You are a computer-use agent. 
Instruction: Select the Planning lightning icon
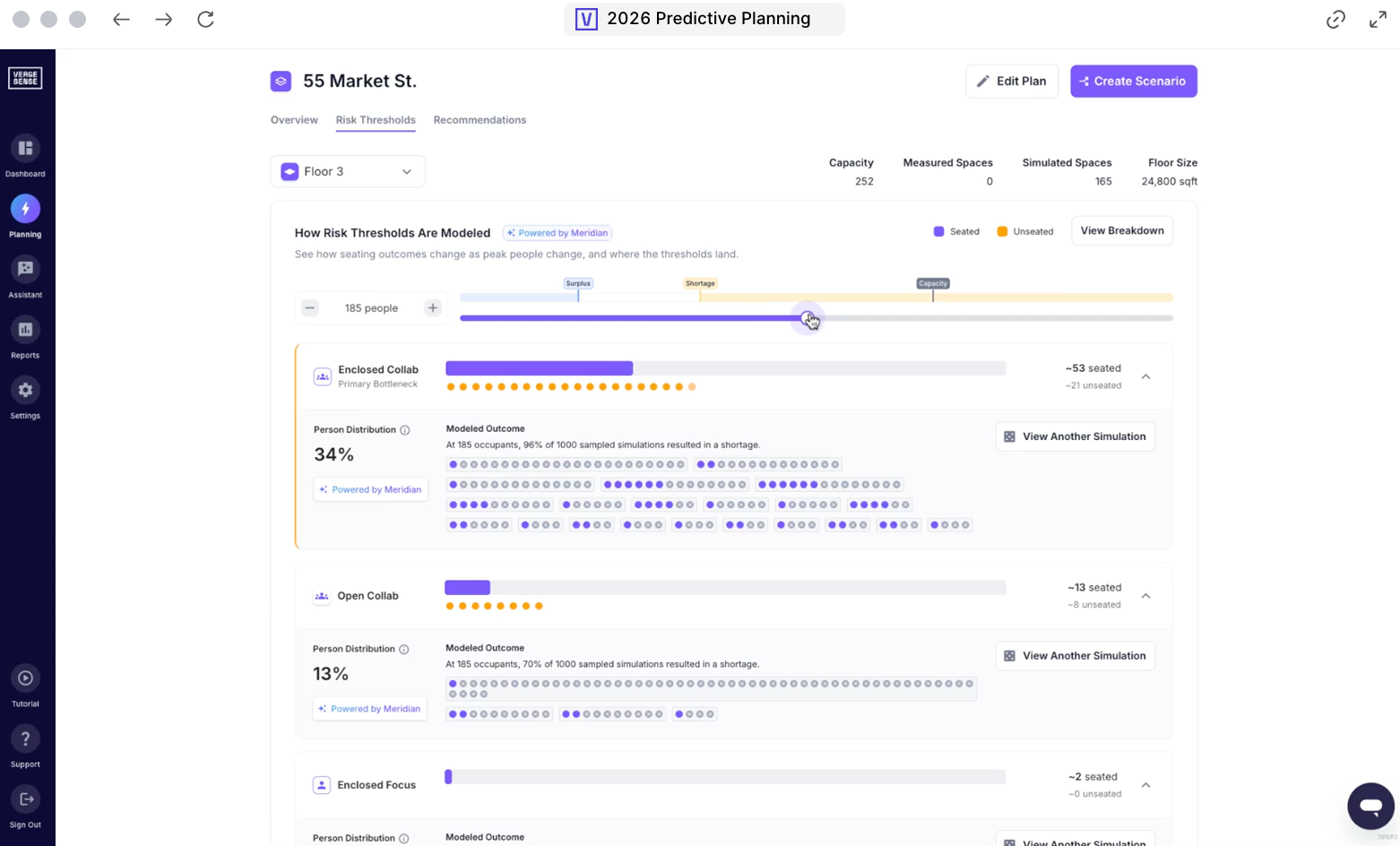click(25, 209)
